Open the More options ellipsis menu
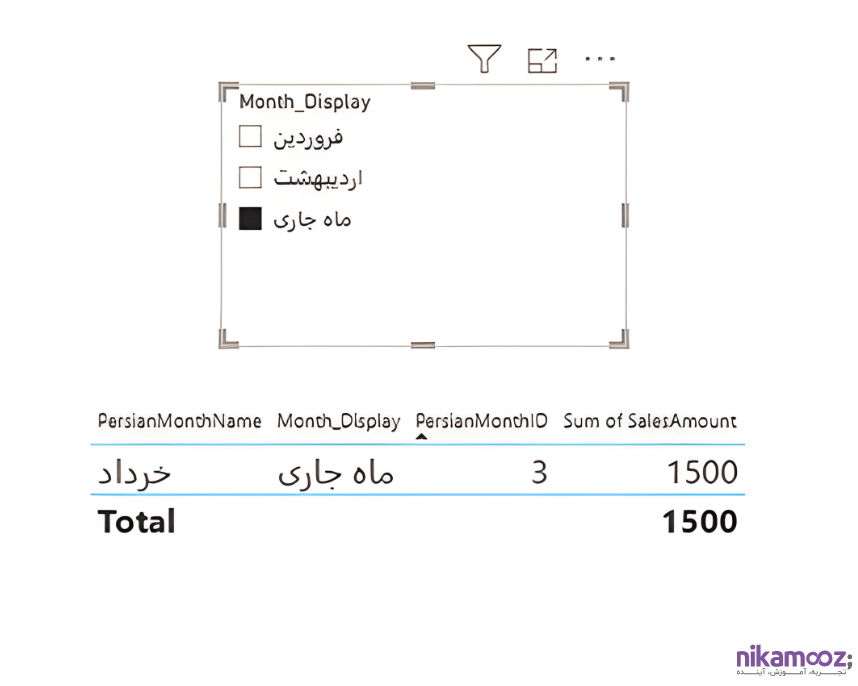Screen dimensions: 858x686 (600, 59)
